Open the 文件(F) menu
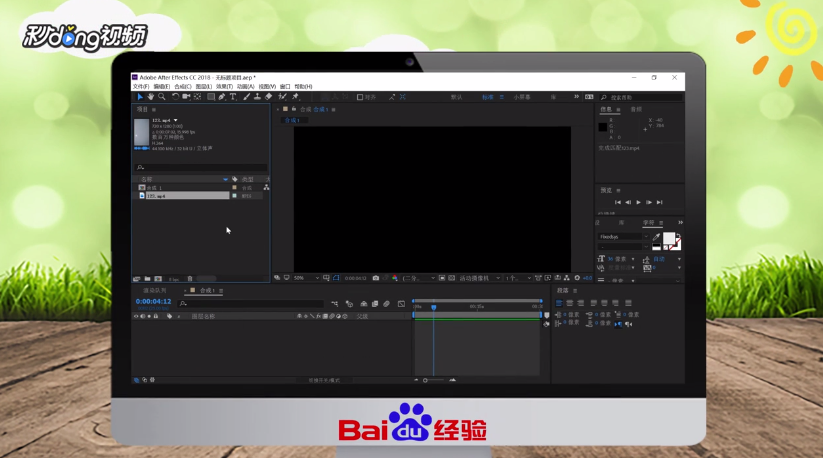The height and width of the screenshot is (458, 823). pos(141,87)
